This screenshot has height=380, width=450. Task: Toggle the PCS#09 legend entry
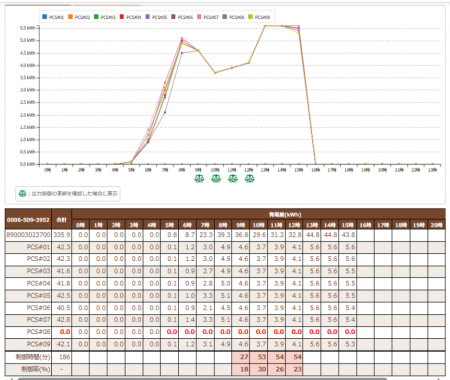coord(259,17)
